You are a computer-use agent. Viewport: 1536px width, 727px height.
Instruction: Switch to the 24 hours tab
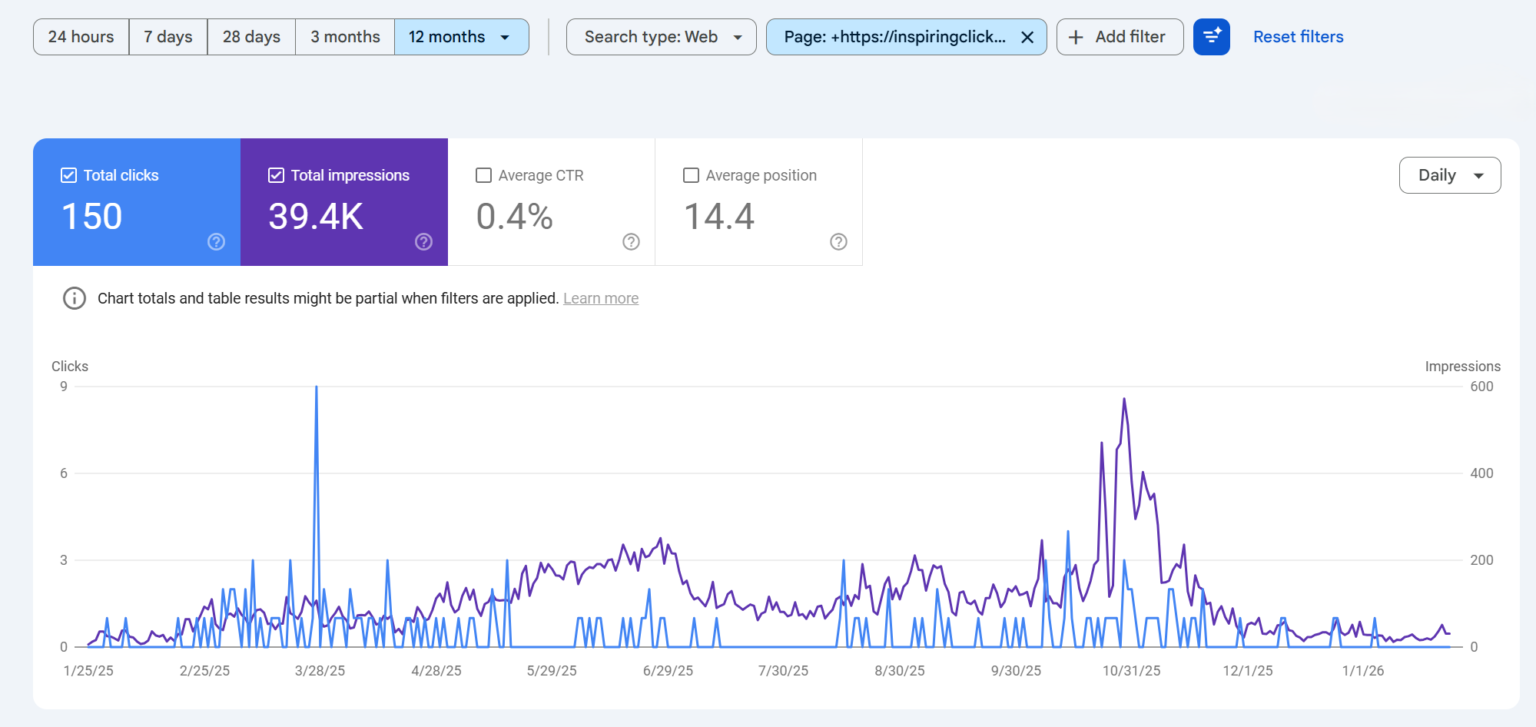pos(80,36)
